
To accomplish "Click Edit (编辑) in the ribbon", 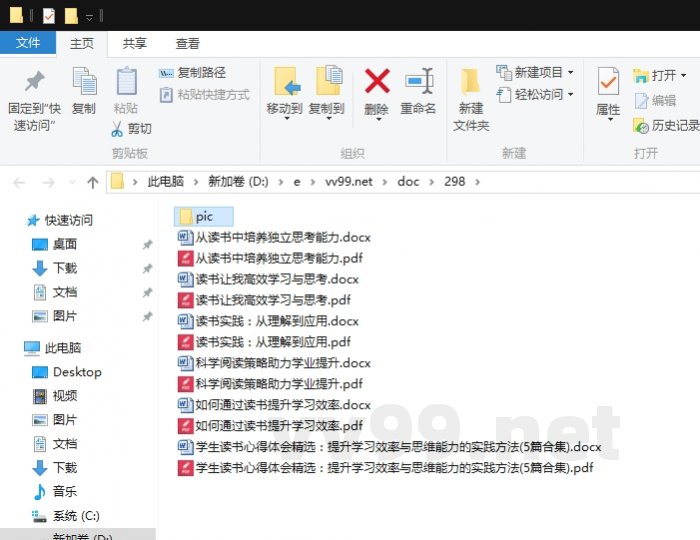I will click(x=655, y=100).
